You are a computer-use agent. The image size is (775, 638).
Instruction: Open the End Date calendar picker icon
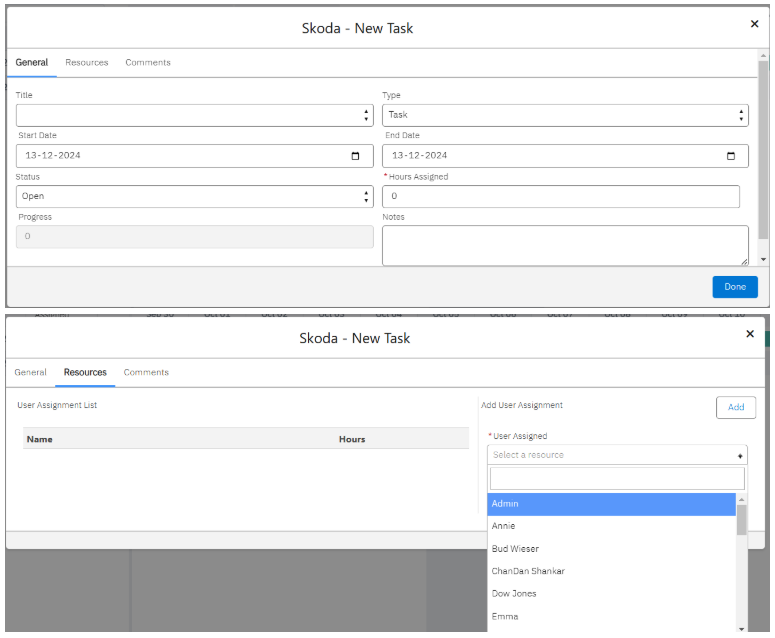pos(731,156)
